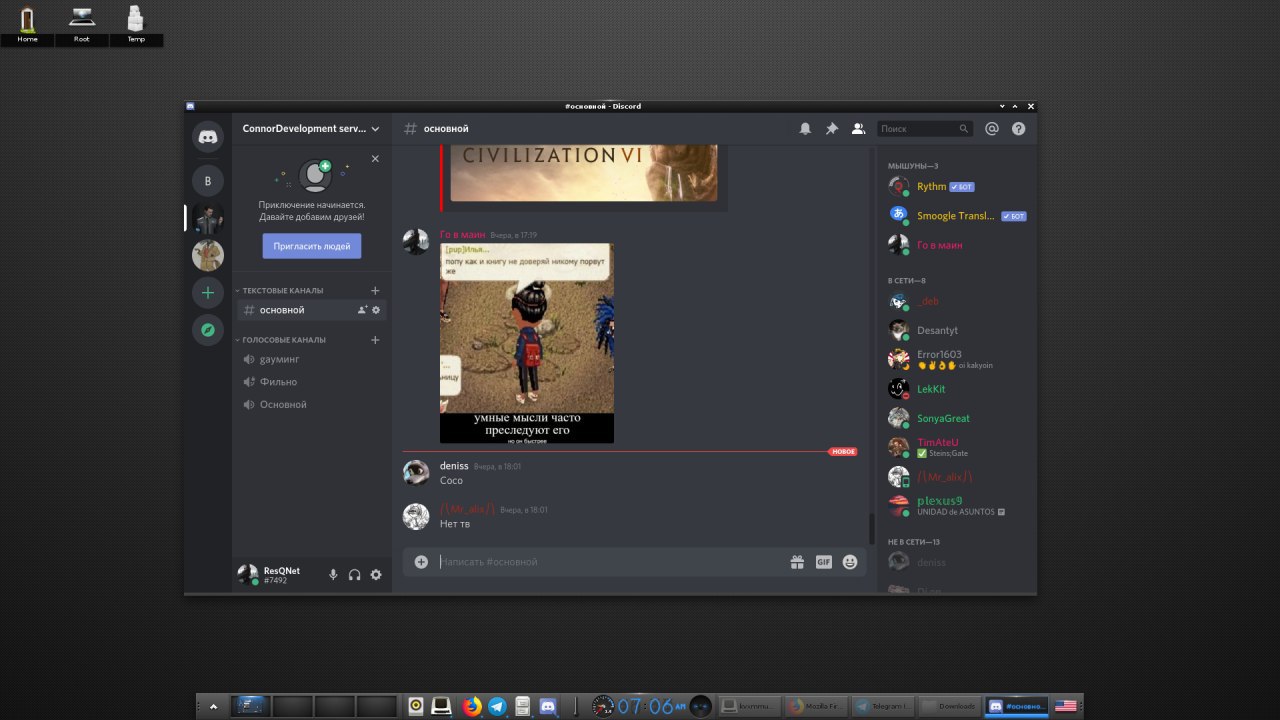Click the attach file plus button
Image resolution: width=1280 pixels, height=720 pixels.
pos(421,562)
